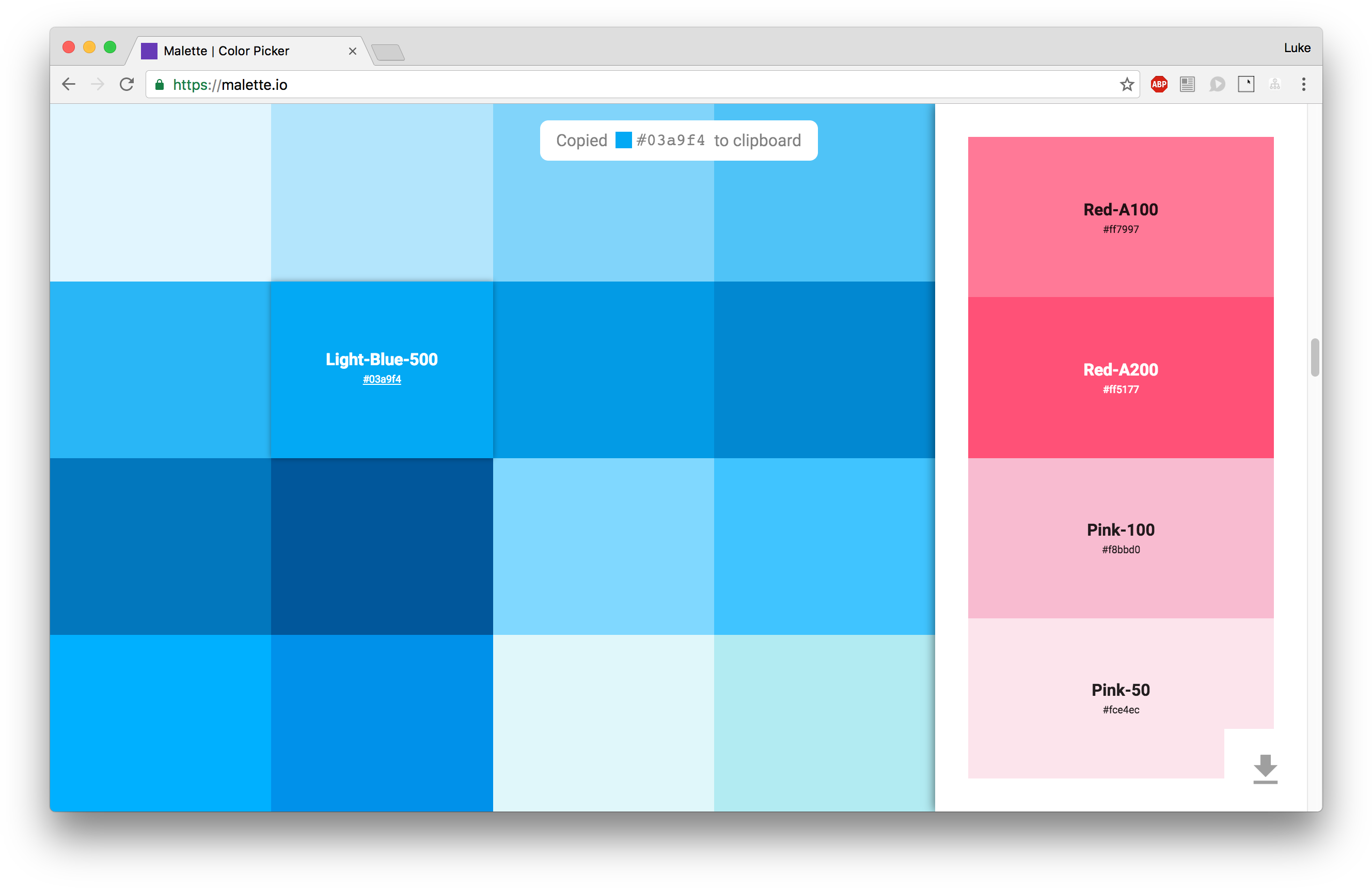Reload the malette.io page
The image size is (1372, 888).
point(127,85)
